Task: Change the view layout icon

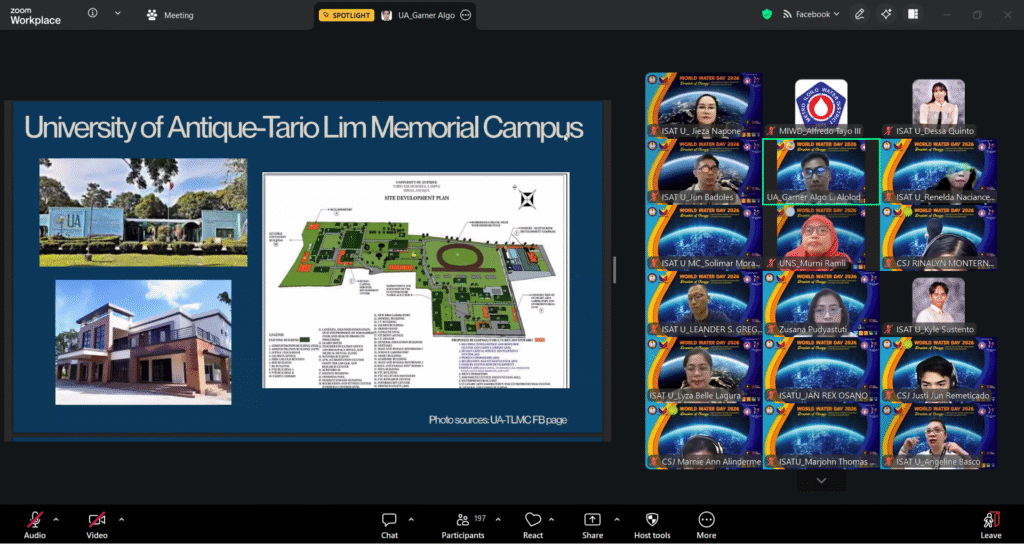Action: [x=913, y=14]
